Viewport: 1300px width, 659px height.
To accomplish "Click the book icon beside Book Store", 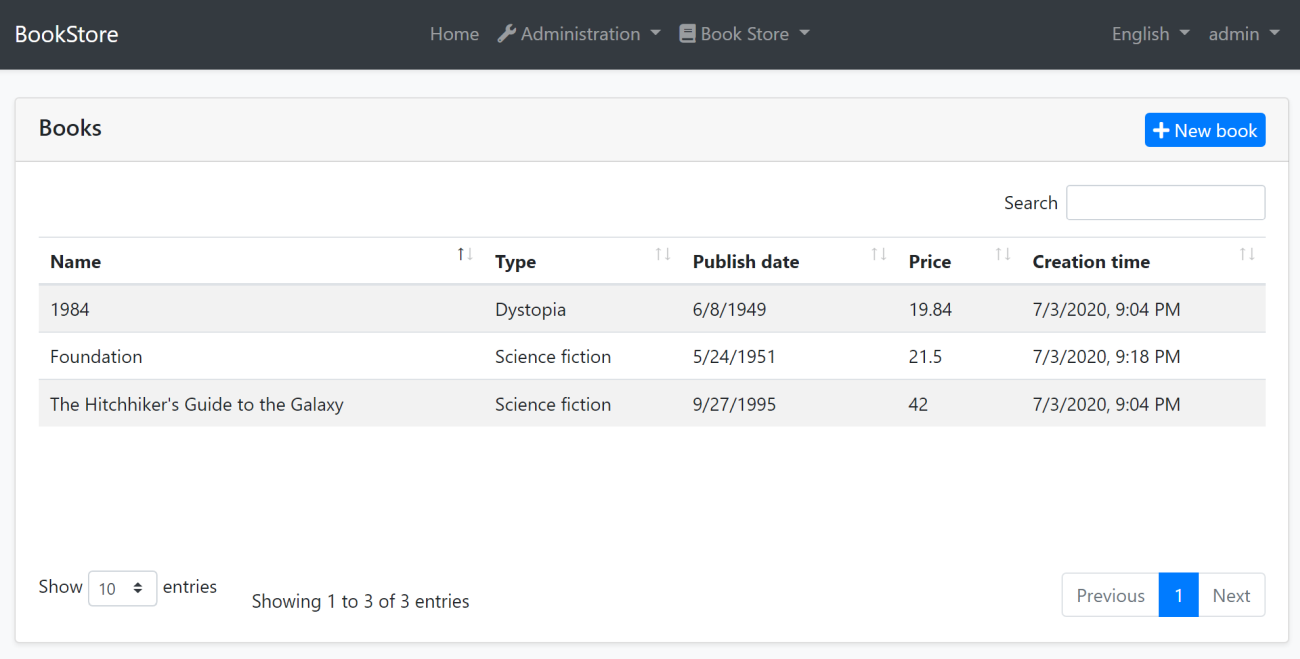I will coord(687,34).
